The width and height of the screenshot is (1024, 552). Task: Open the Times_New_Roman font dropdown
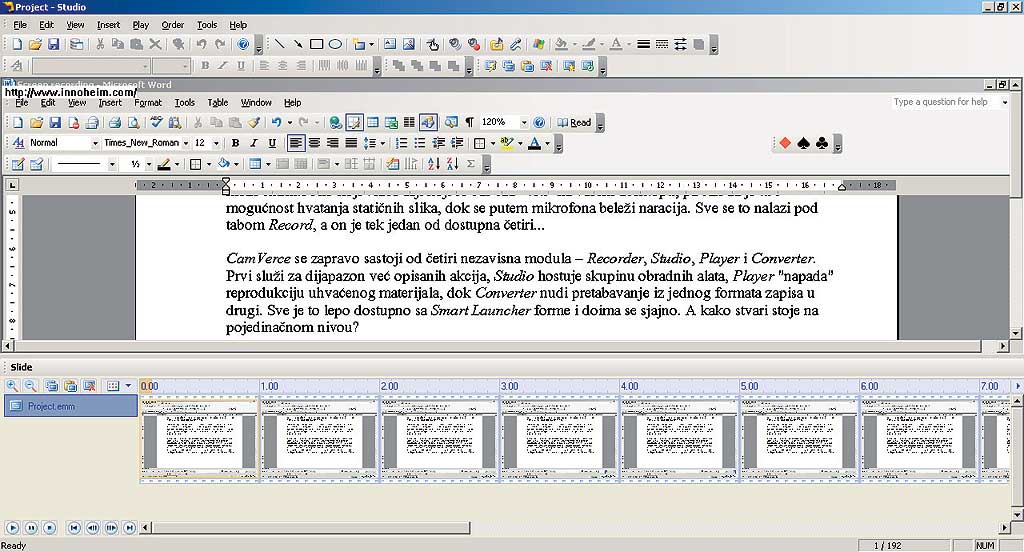click(185, 143)
